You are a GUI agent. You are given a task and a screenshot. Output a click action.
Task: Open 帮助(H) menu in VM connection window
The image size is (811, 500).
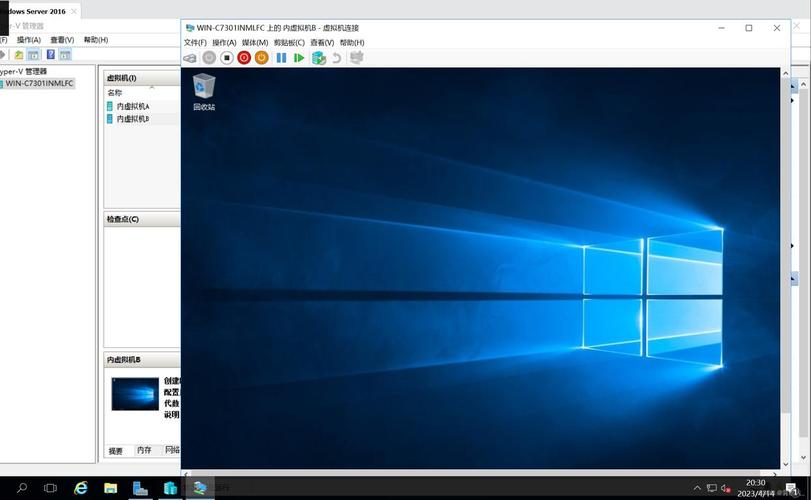pos(352,42)
